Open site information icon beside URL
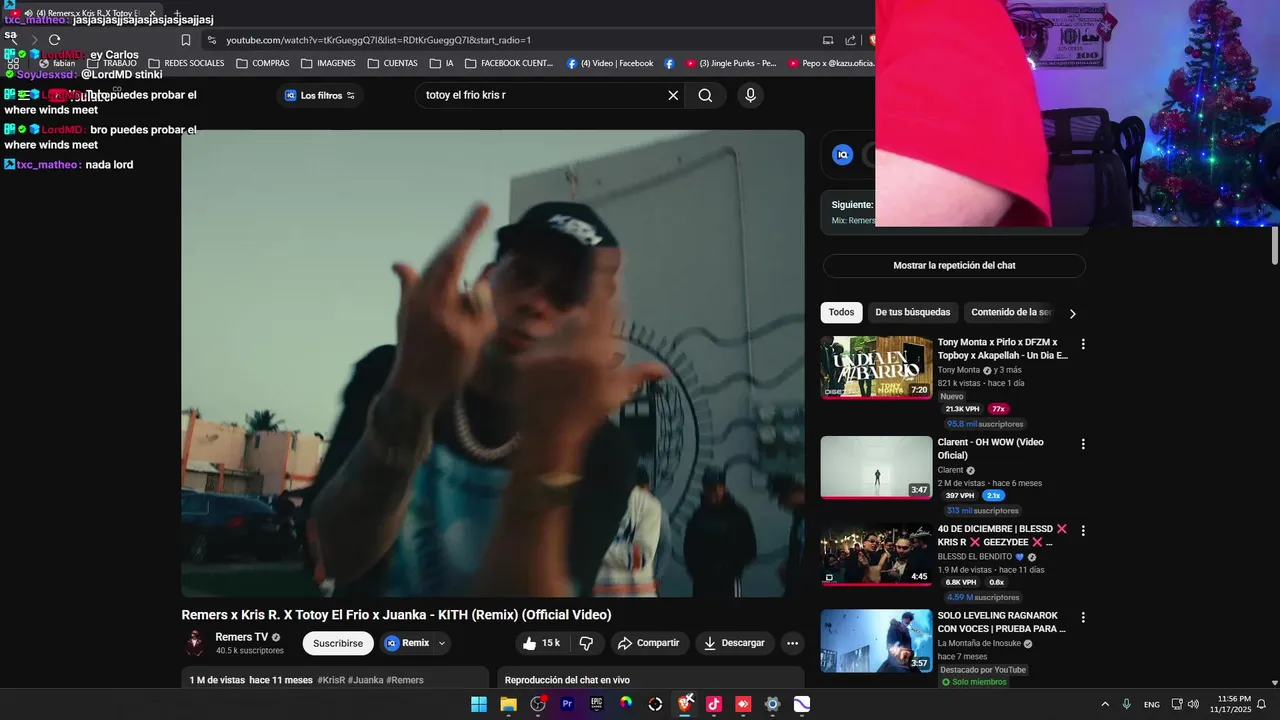The image size is (1280, 720). tap(210, 40)
